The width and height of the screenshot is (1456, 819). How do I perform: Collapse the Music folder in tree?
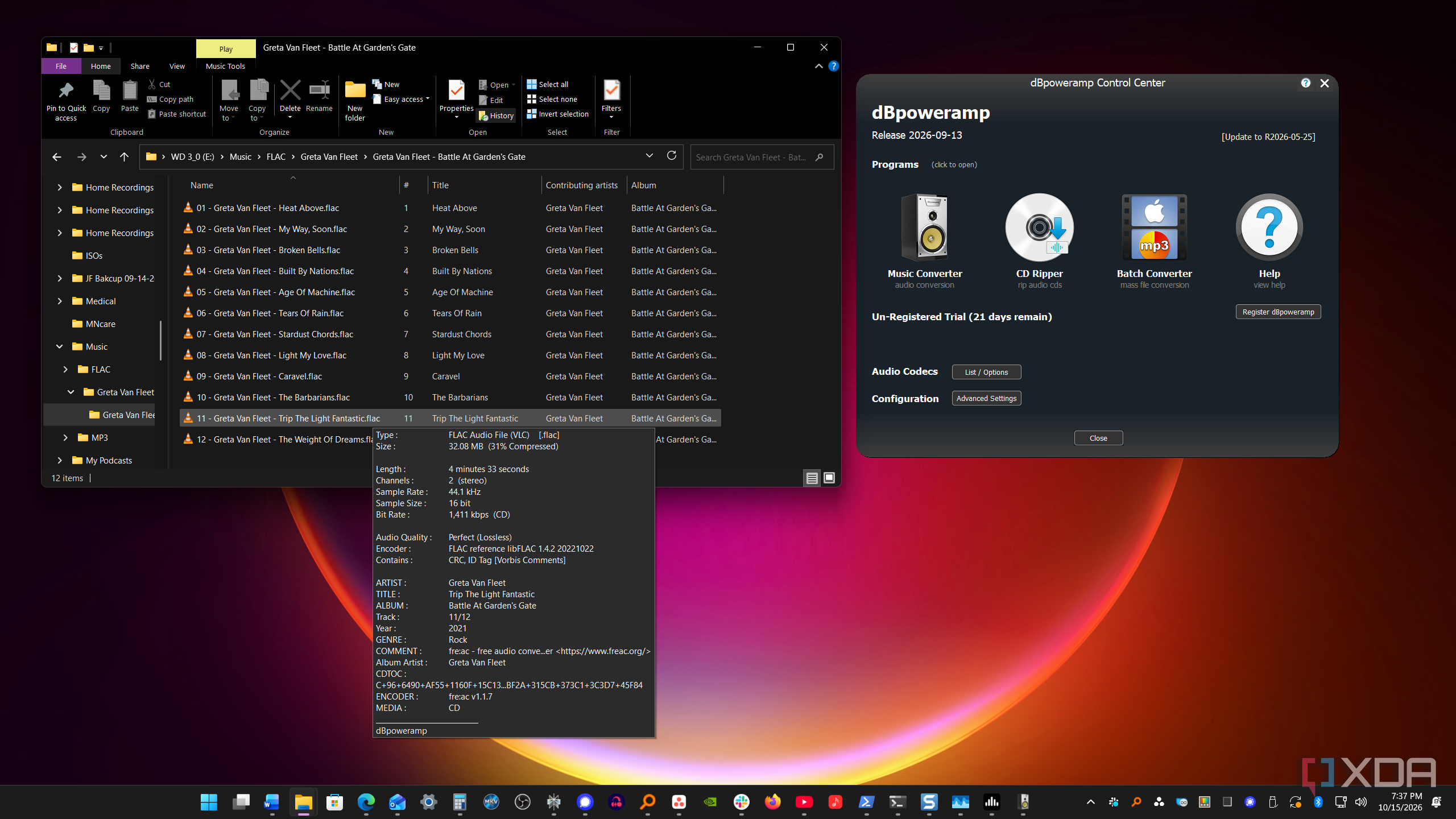60,346
